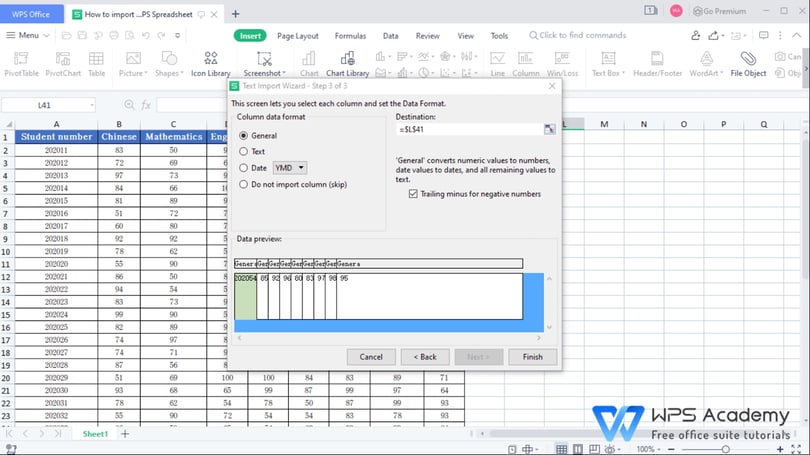Screen dimensions: 810x455
Task: Open the Menu dropdown at top left
Action: tap(27, 35)
